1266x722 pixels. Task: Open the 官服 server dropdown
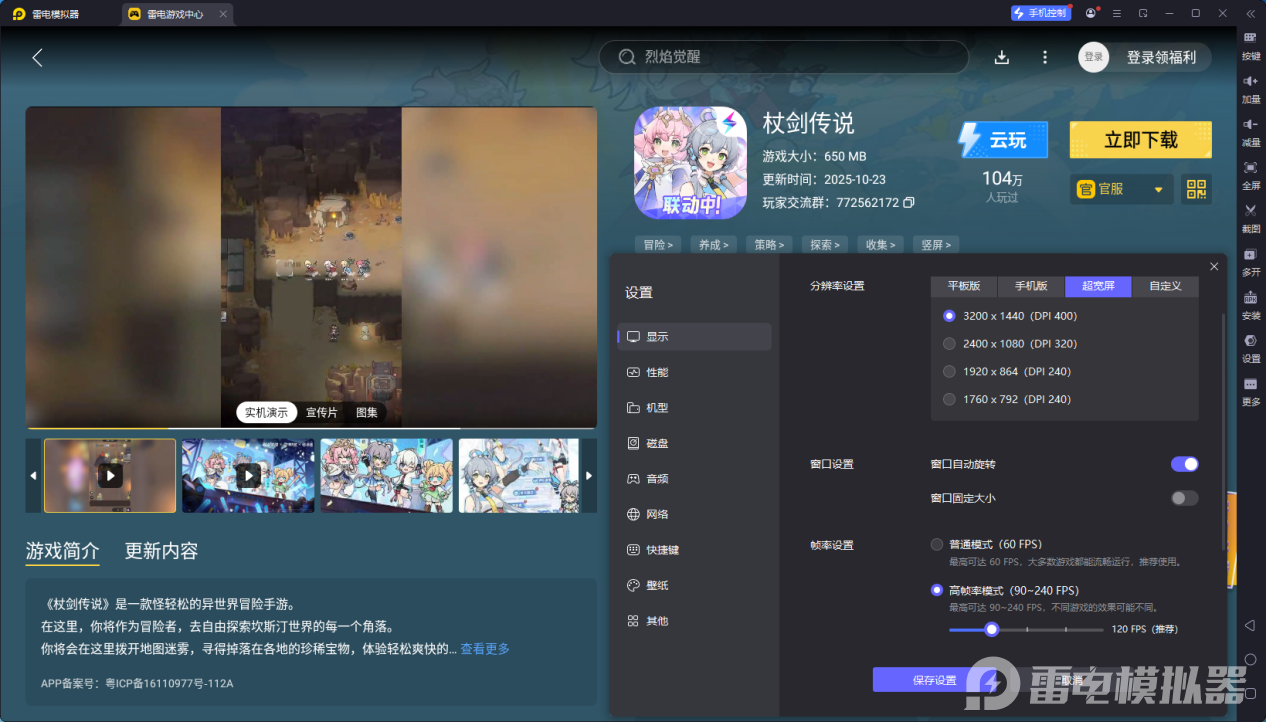click(1120, 189)
